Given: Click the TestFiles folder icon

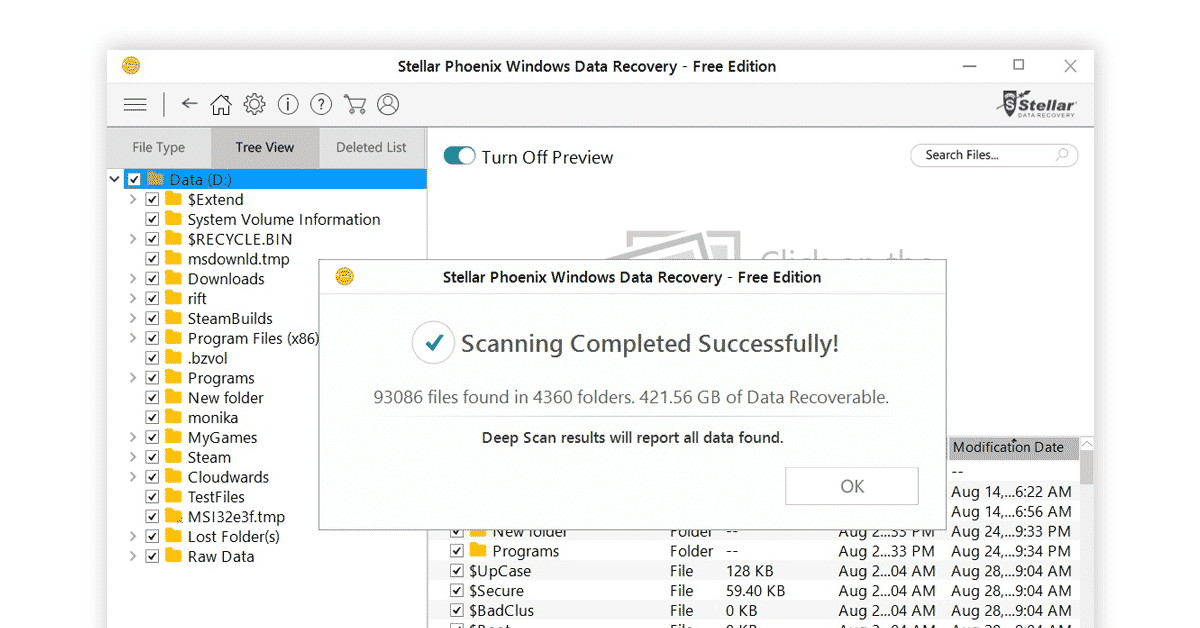Looking at the screenshot, I should tap(173, 496).
